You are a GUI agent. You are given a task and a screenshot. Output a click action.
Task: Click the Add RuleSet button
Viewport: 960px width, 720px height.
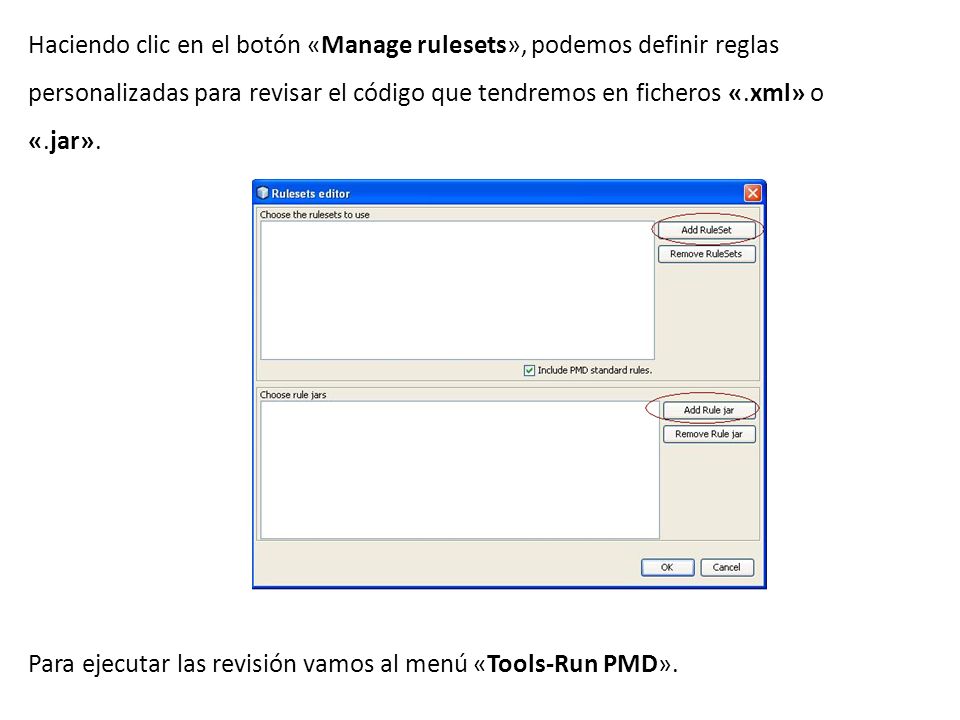[x=707, y=230]
